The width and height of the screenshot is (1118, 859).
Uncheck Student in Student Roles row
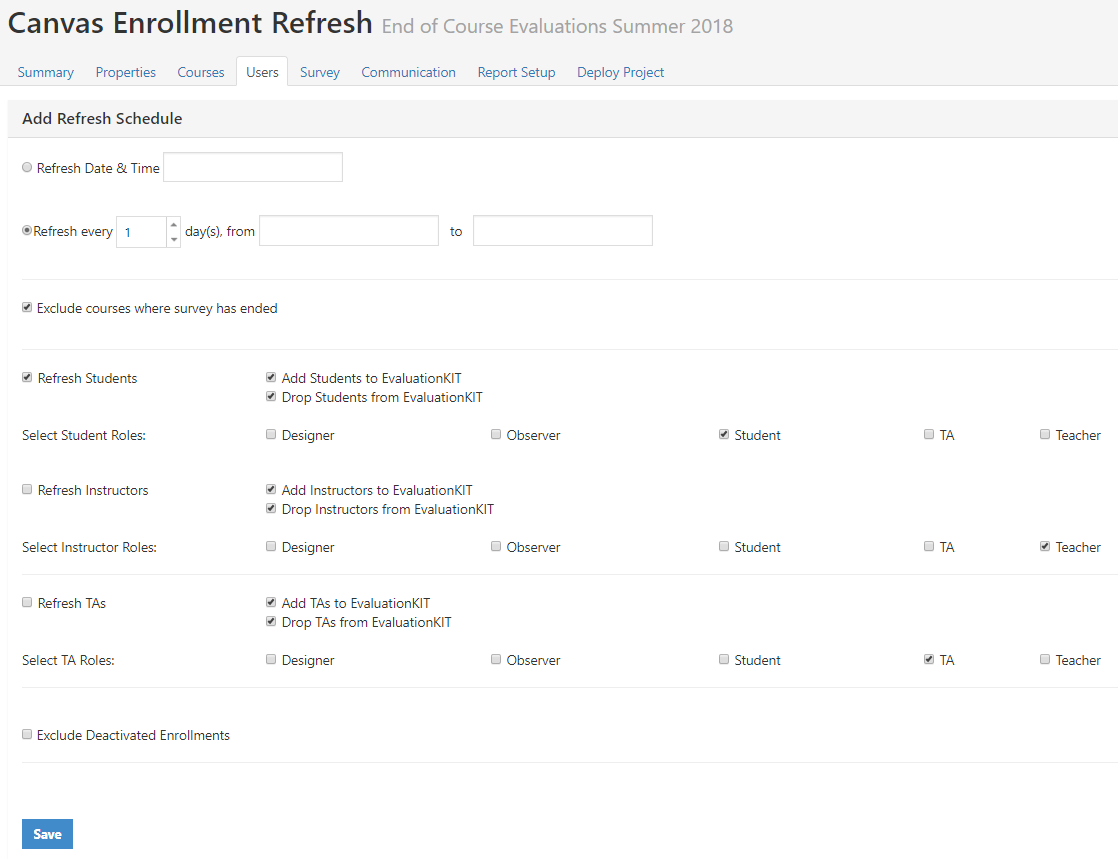tap(724, 434)
